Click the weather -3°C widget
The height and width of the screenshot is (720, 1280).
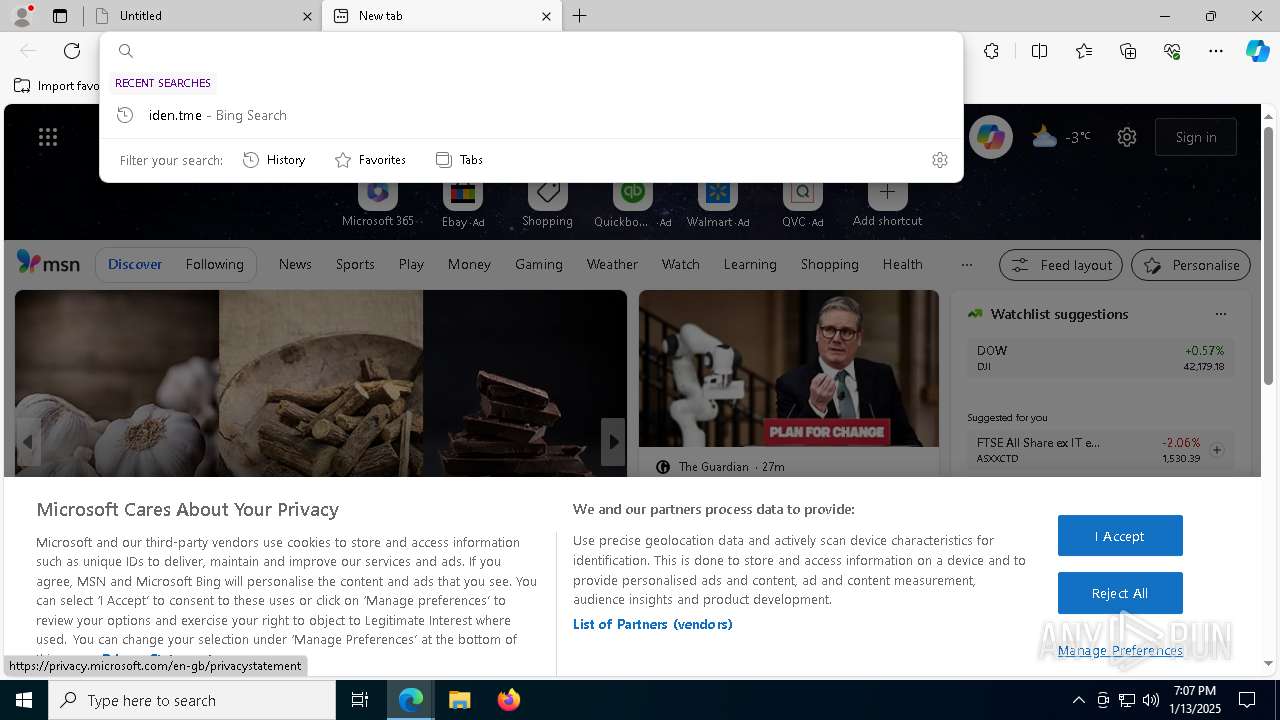(1061, 137)
